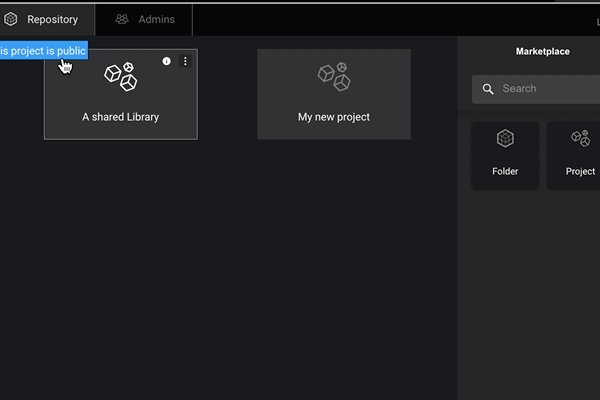Open the My new project card
This screenshot has width=600, height=400.
[x=333, y=117]
